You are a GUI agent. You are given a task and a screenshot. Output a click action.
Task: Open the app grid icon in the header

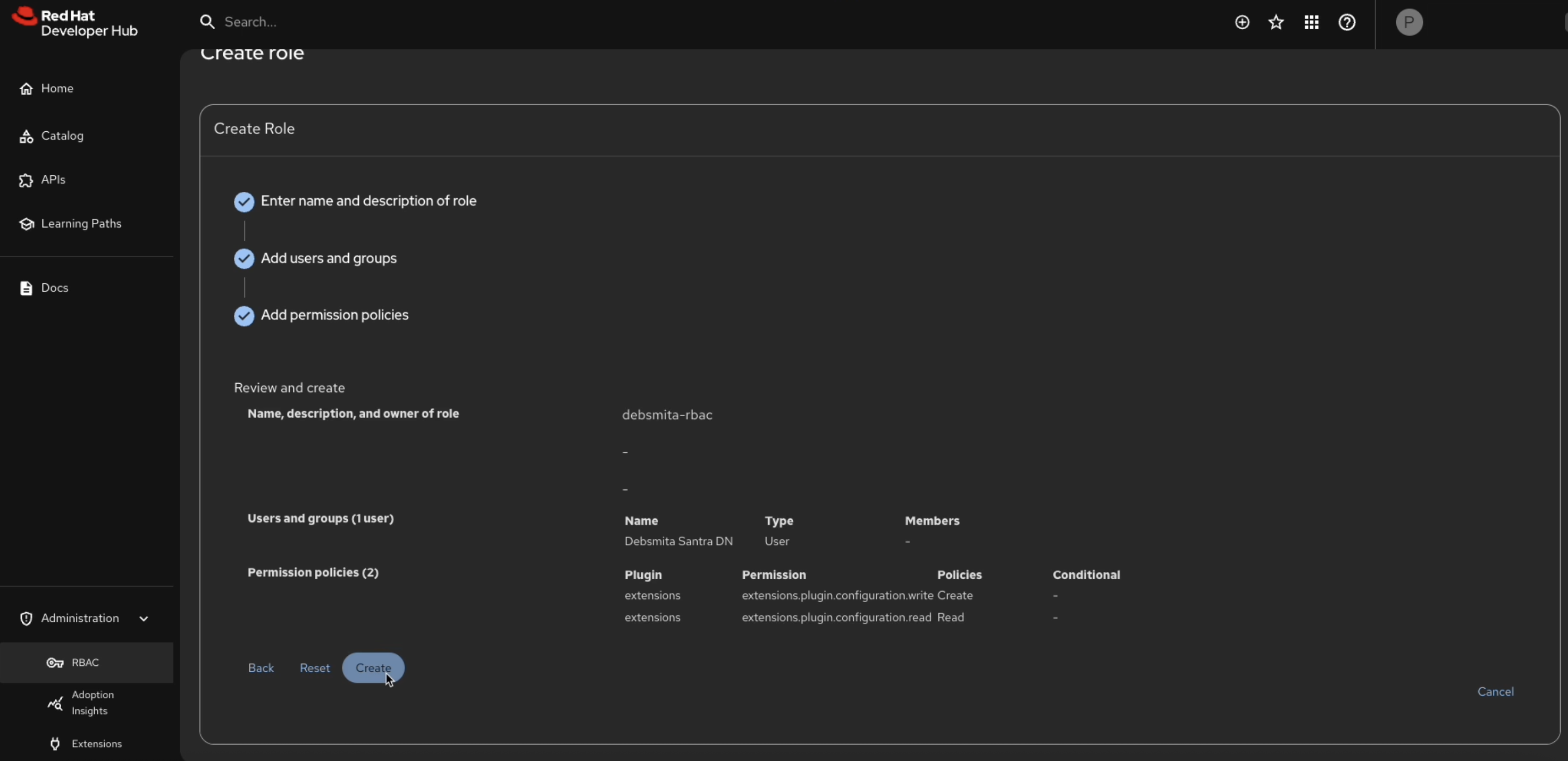pyautogui.click(x=1312, y=22)
